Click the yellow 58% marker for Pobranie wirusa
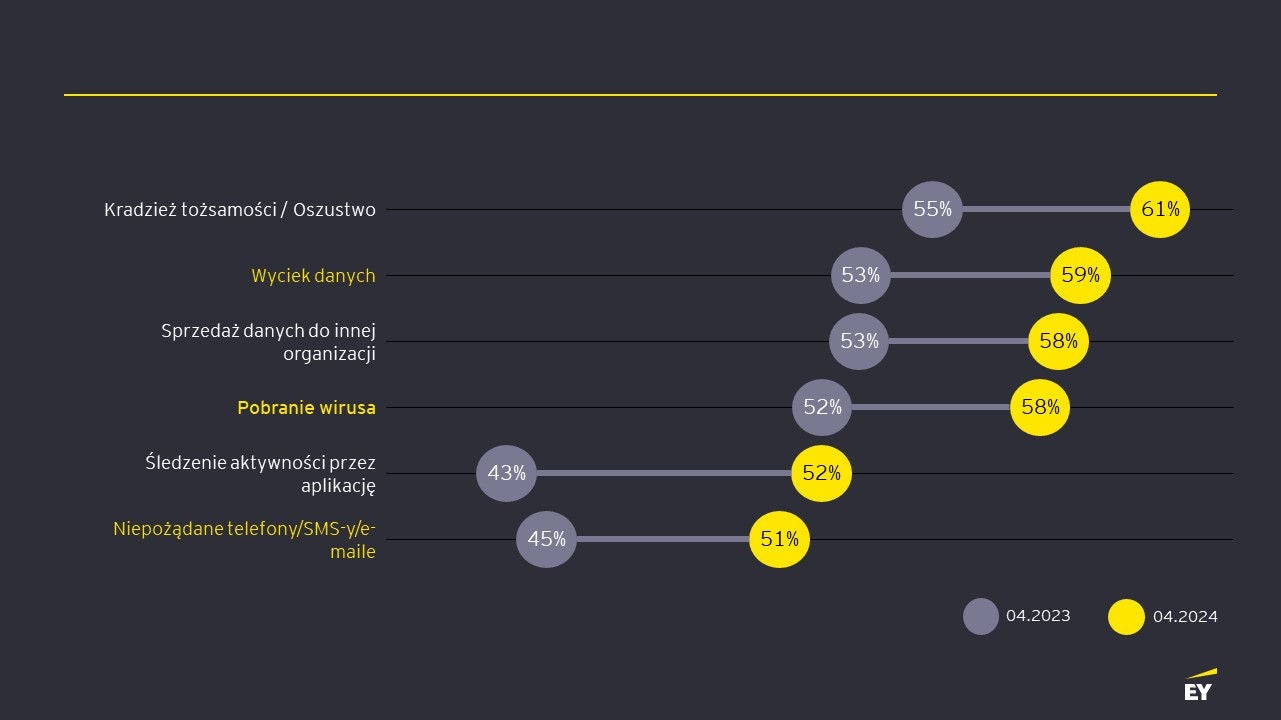 (x=1040, y=407)
